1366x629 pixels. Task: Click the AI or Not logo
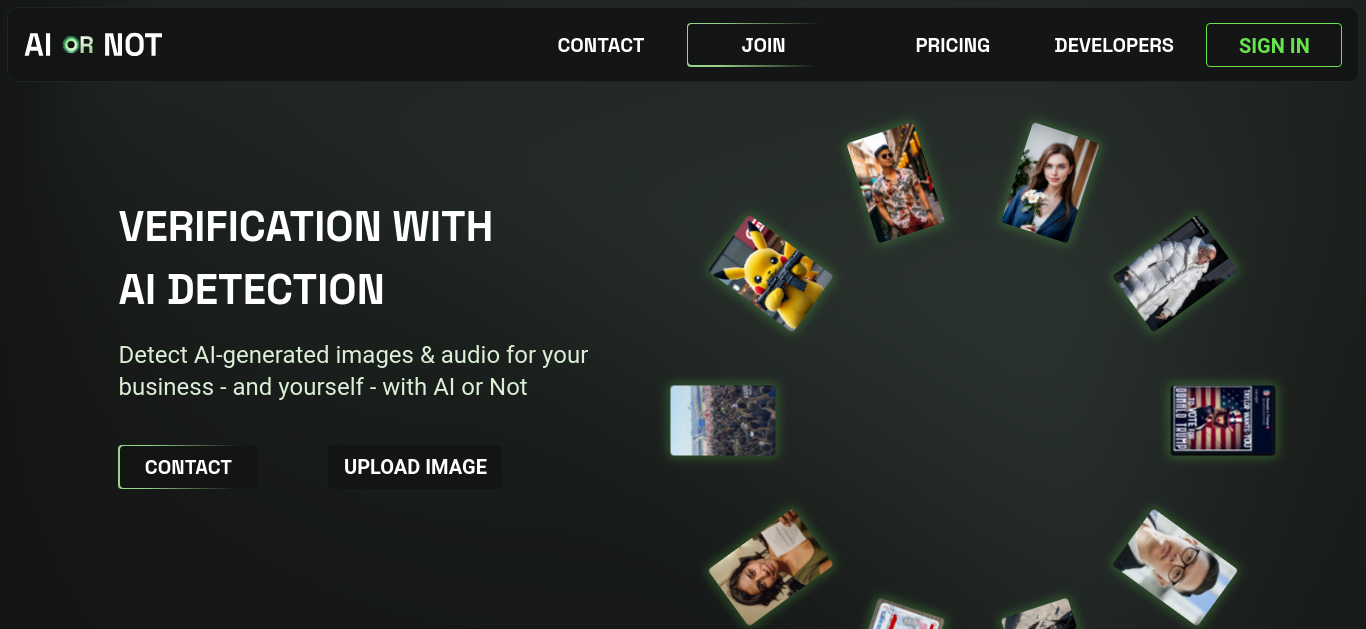click(93, 45)
